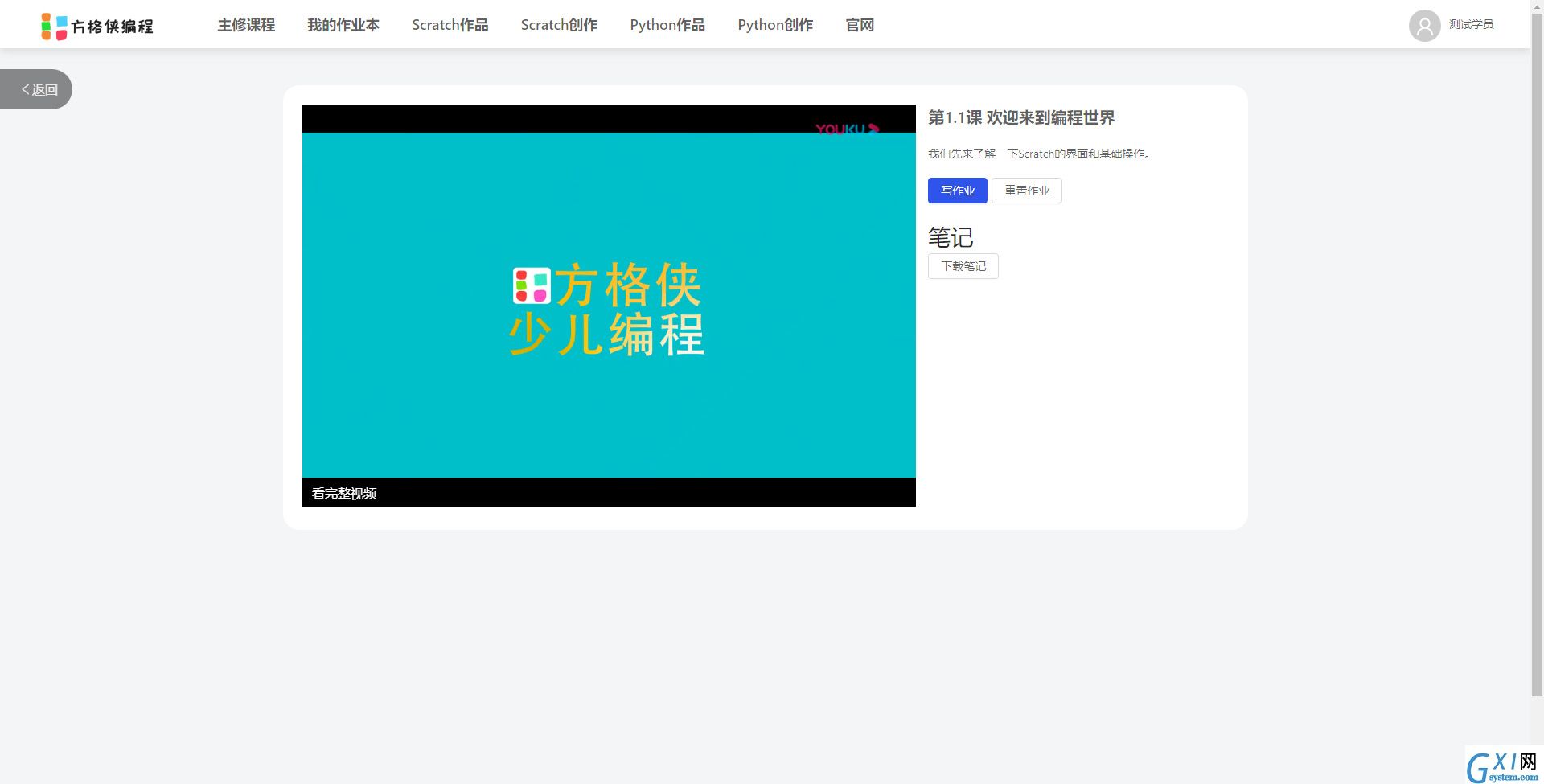Click the 重置作业 button
This screenshot has width=1544, height=784.
[1026, 191]
